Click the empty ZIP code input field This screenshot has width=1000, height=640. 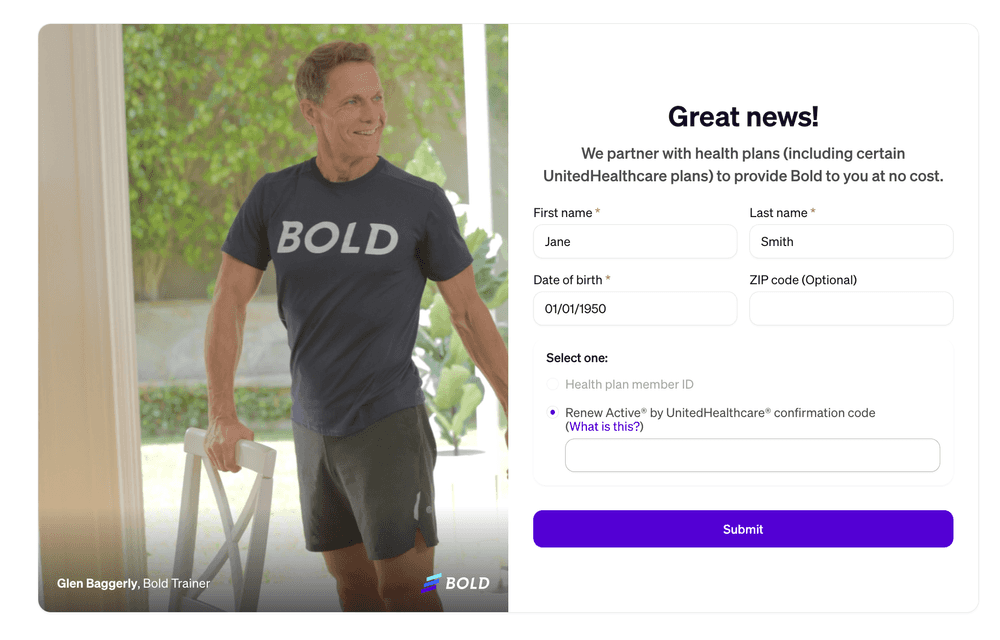tap(851, 309)
